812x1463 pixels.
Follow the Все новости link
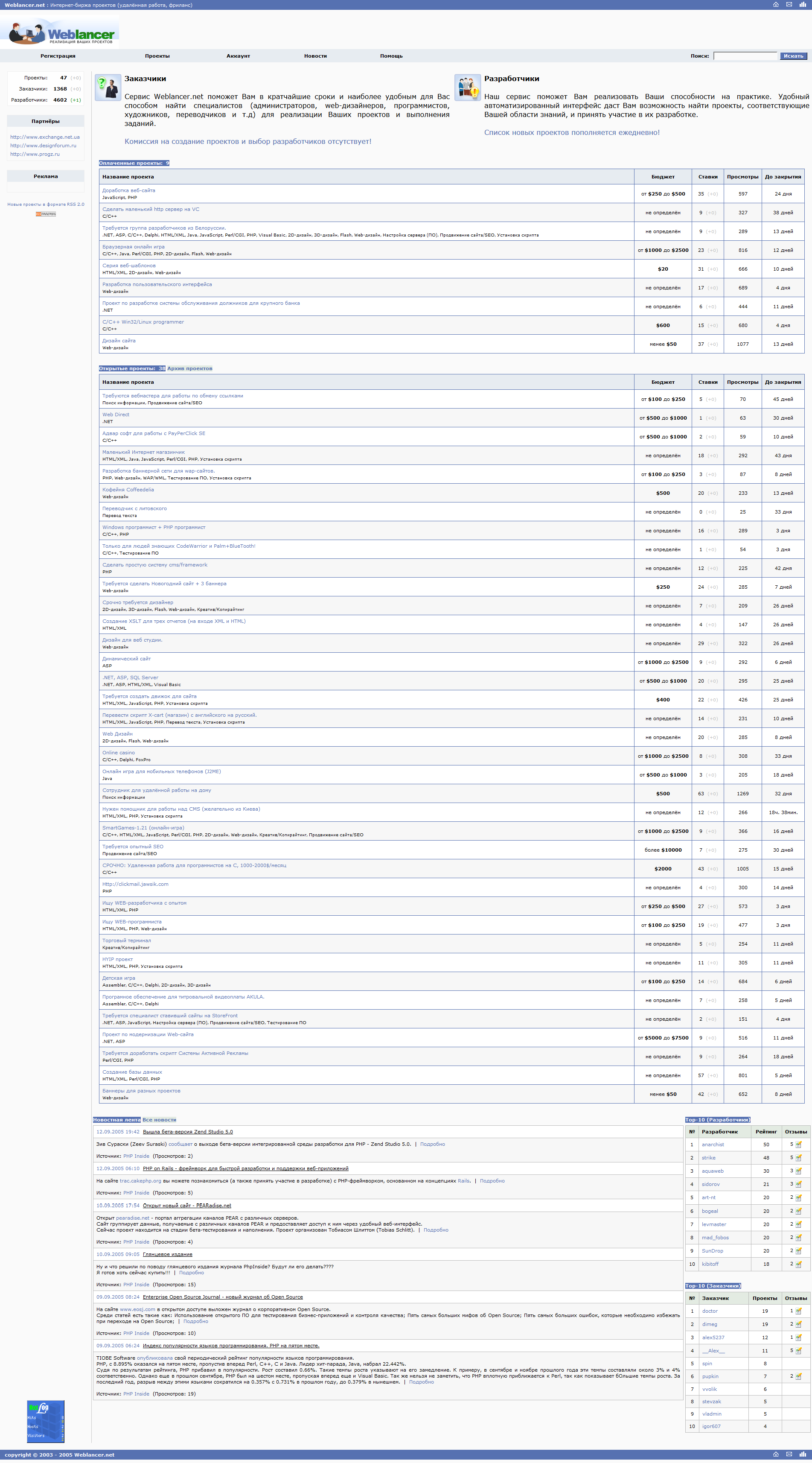(x=159, y=1120)
